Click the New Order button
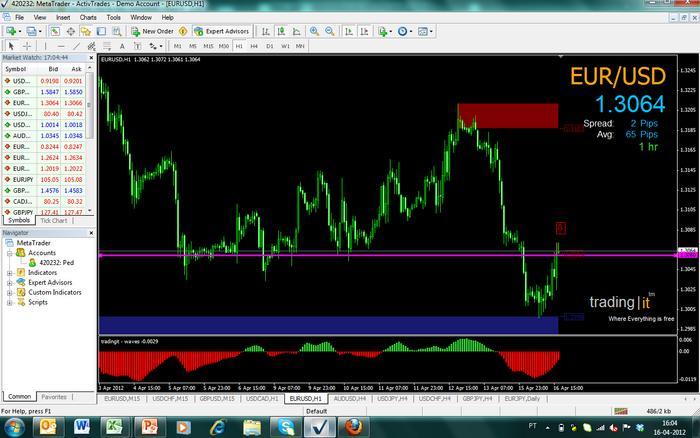Viewport: 700px width, 438px height. (152, 31)
